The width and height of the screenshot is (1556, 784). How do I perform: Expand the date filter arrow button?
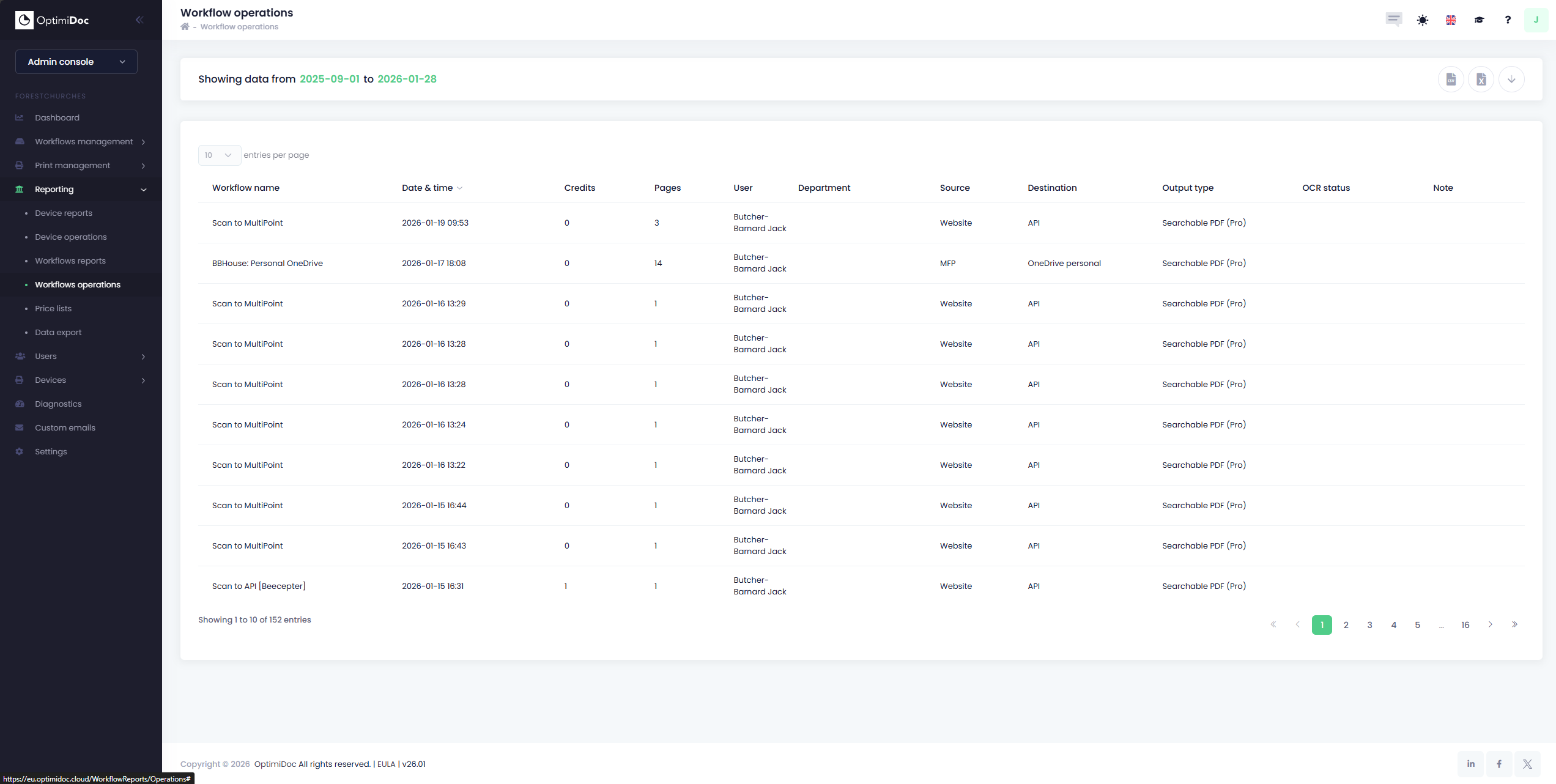tap(1511, 80)
